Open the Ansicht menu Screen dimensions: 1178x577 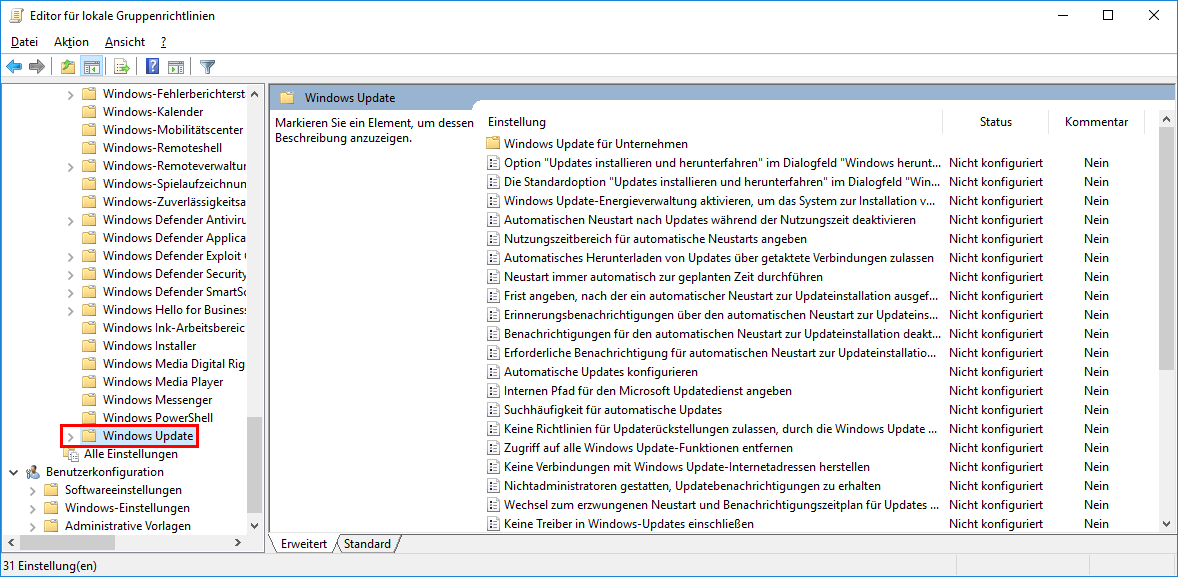(124, 42)
